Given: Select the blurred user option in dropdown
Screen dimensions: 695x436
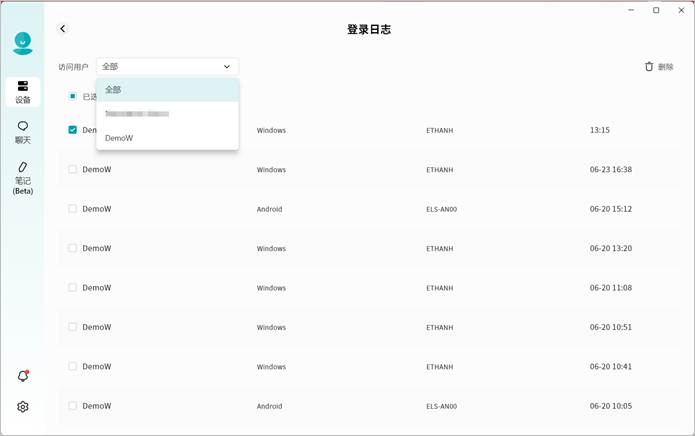Looking at the screenshot, I should point(167,114).
